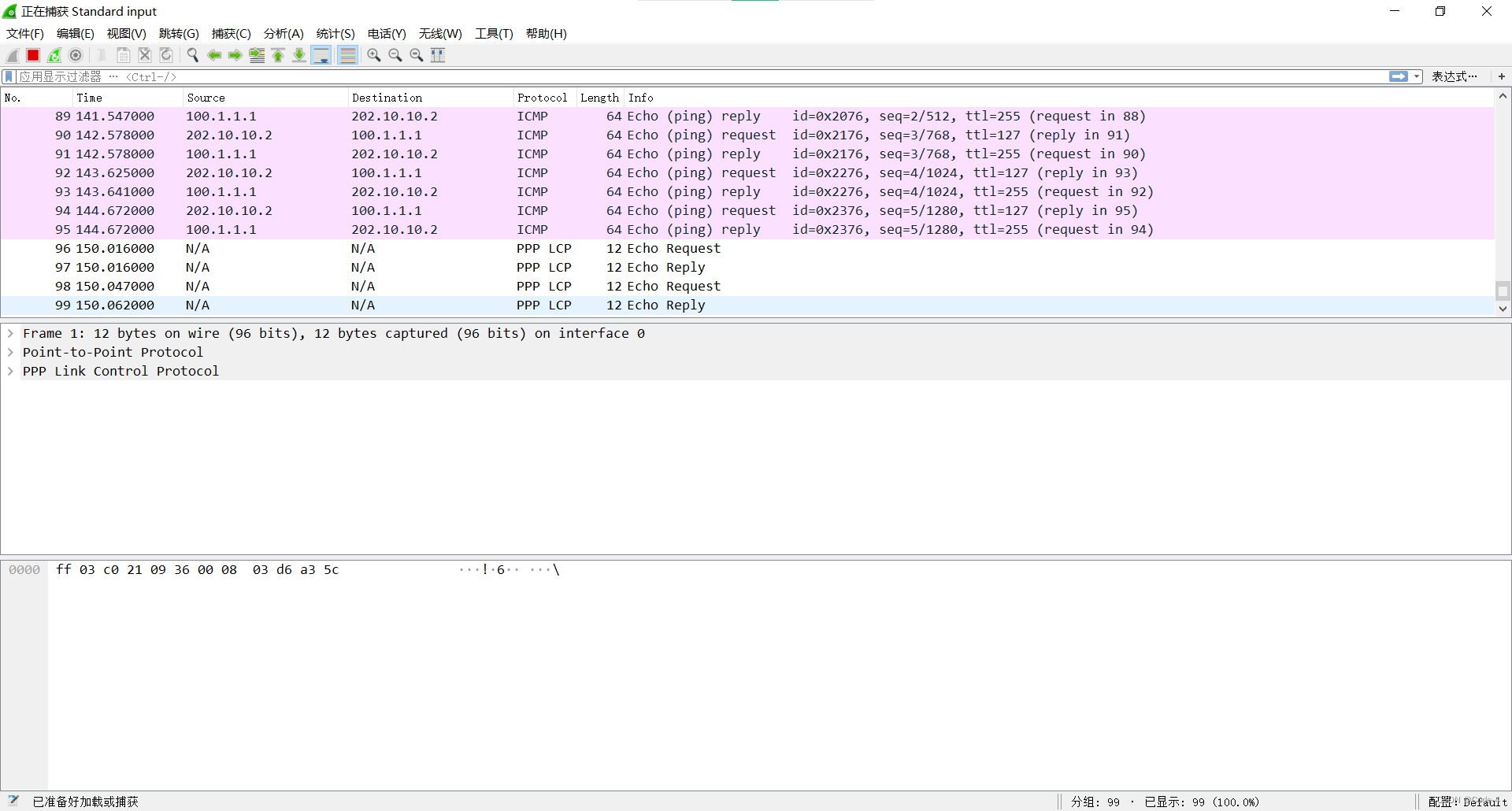
Task: Click the display filter input field
Action: click(701, 76)
